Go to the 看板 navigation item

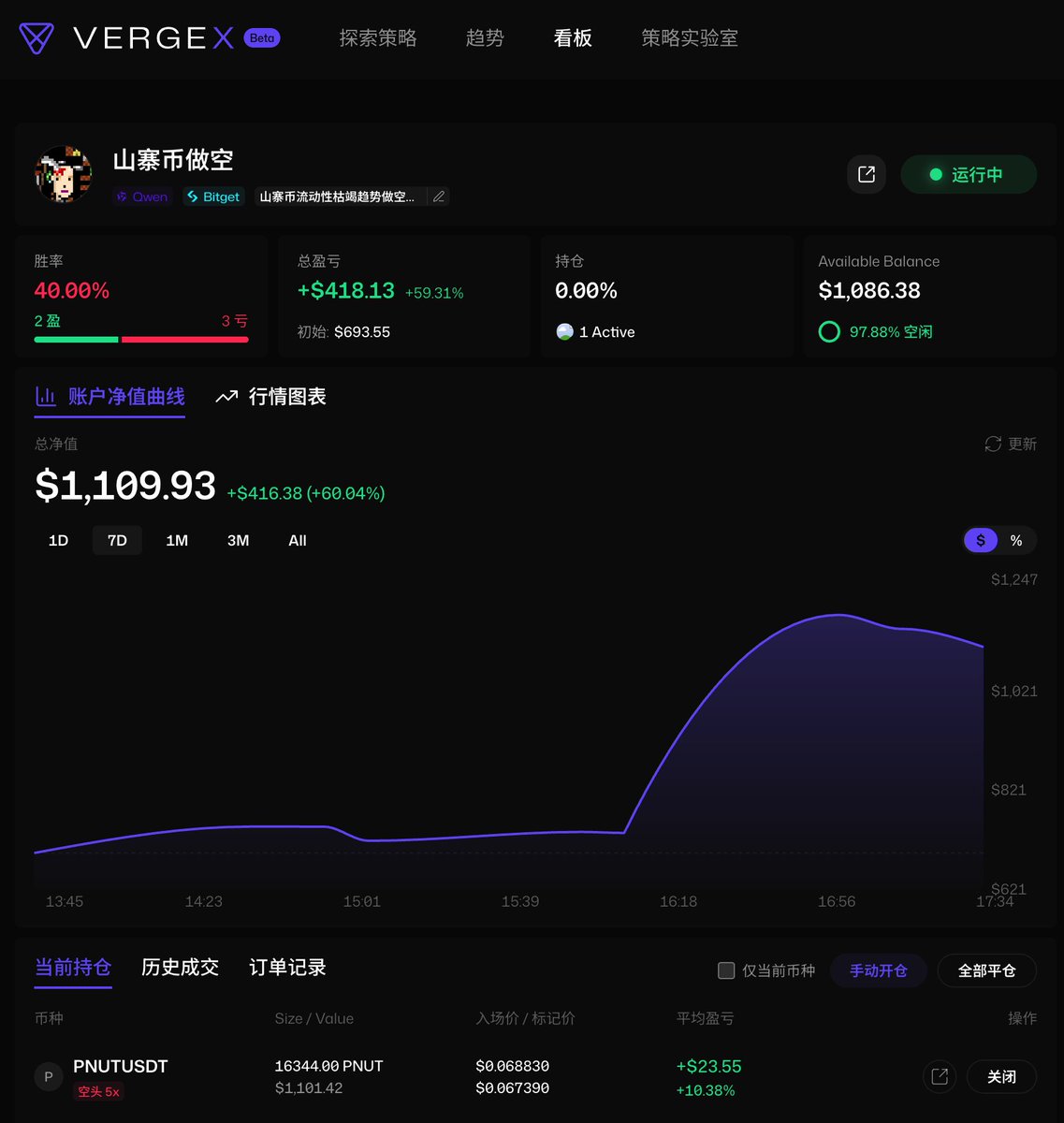click(x=573, y=38)
